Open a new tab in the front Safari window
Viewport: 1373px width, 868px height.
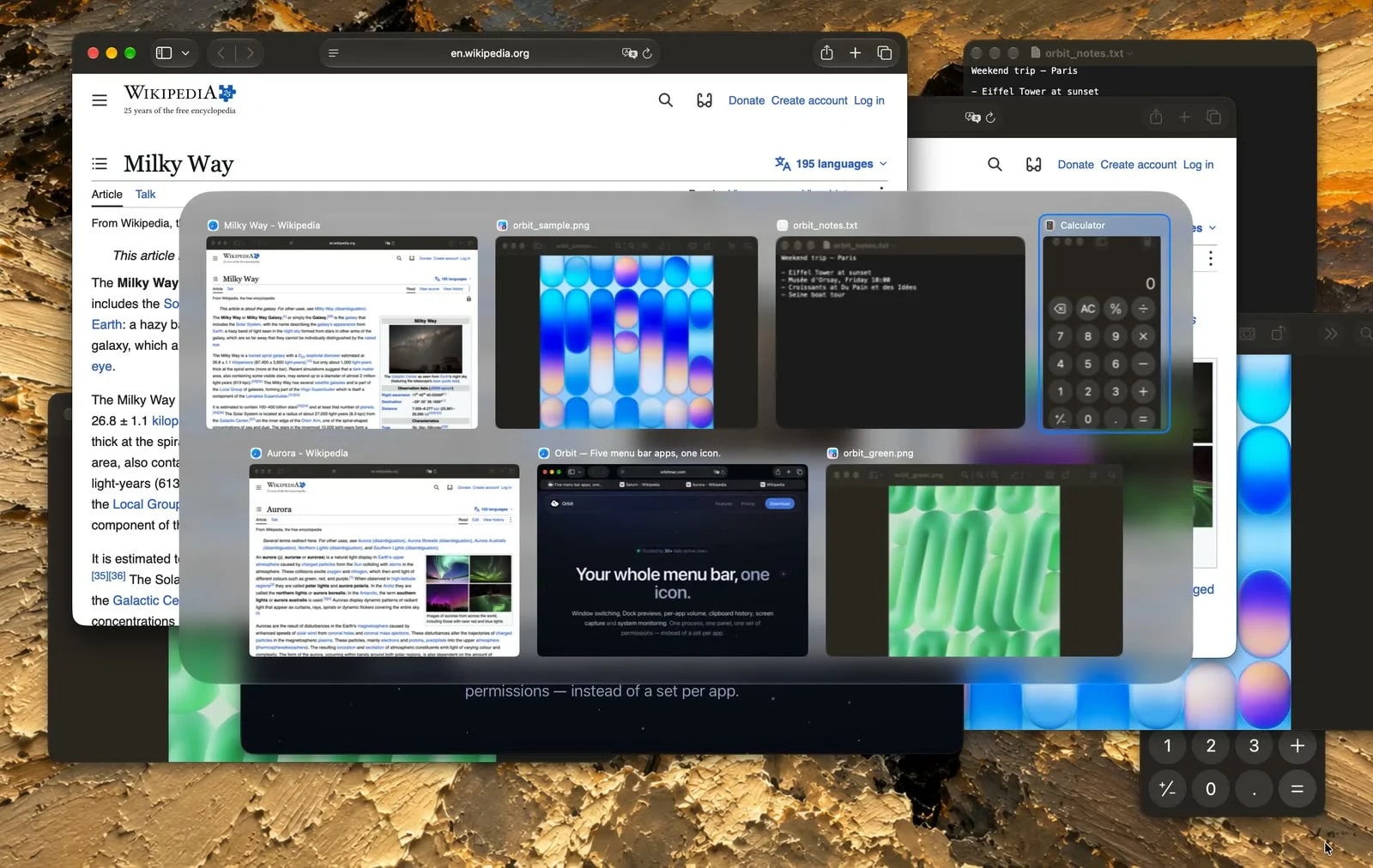coord(856,53)
